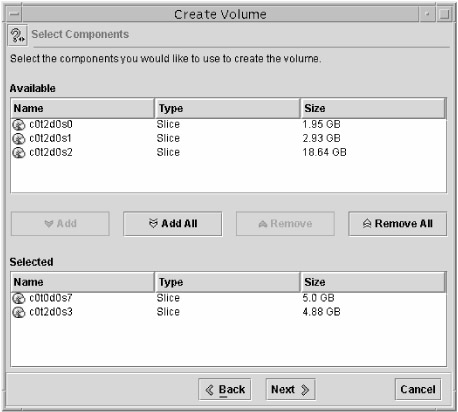458x412 pixels.
Task: Click the disk icon beside c0t2d0s0
Action: point(19,125)
